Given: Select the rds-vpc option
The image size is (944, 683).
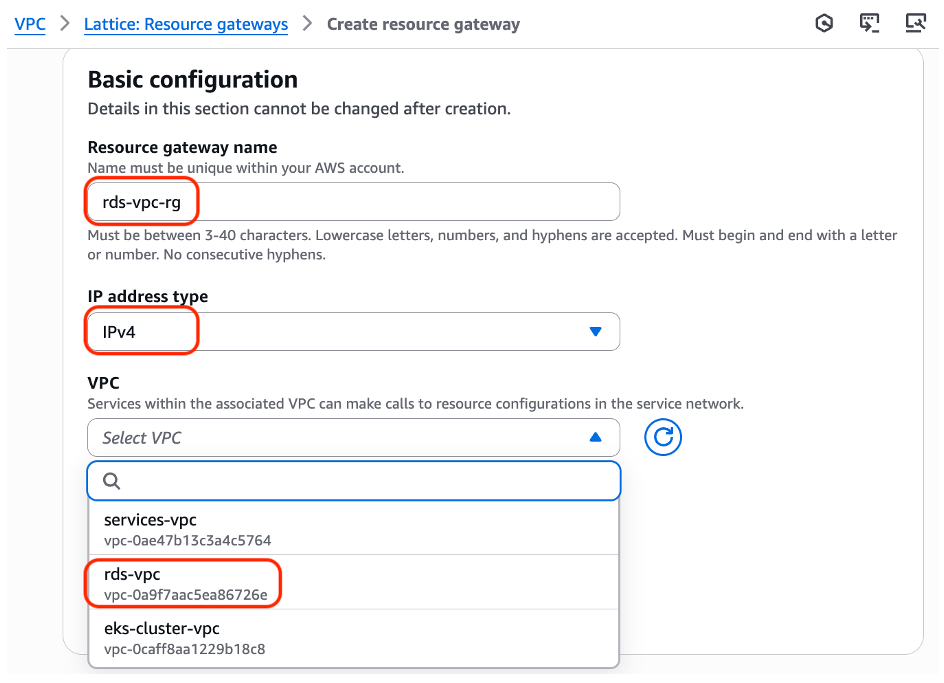Looking at the screenshot, I should click(132, 574).
